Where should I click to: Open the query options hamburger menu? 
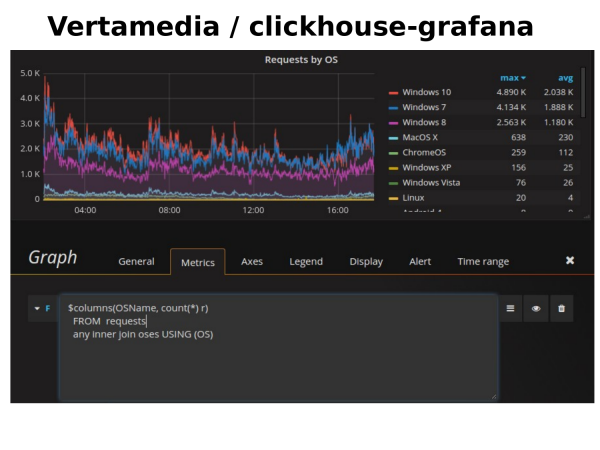511,309
